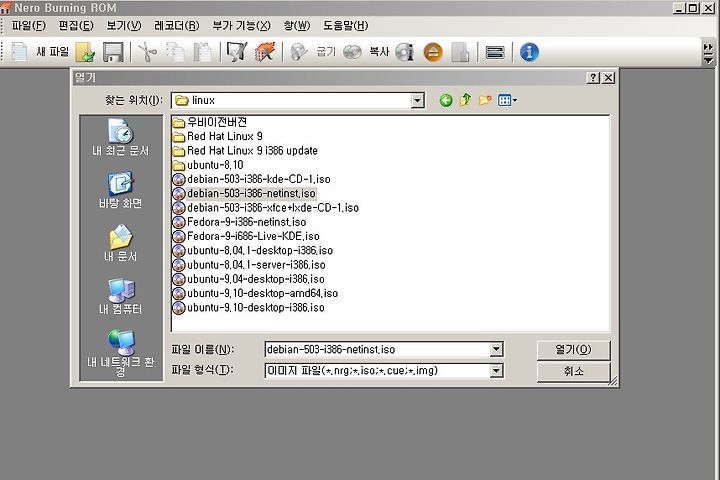Click the Nero Express switch icon
The image size is (720, 480).
pos(264,52)
